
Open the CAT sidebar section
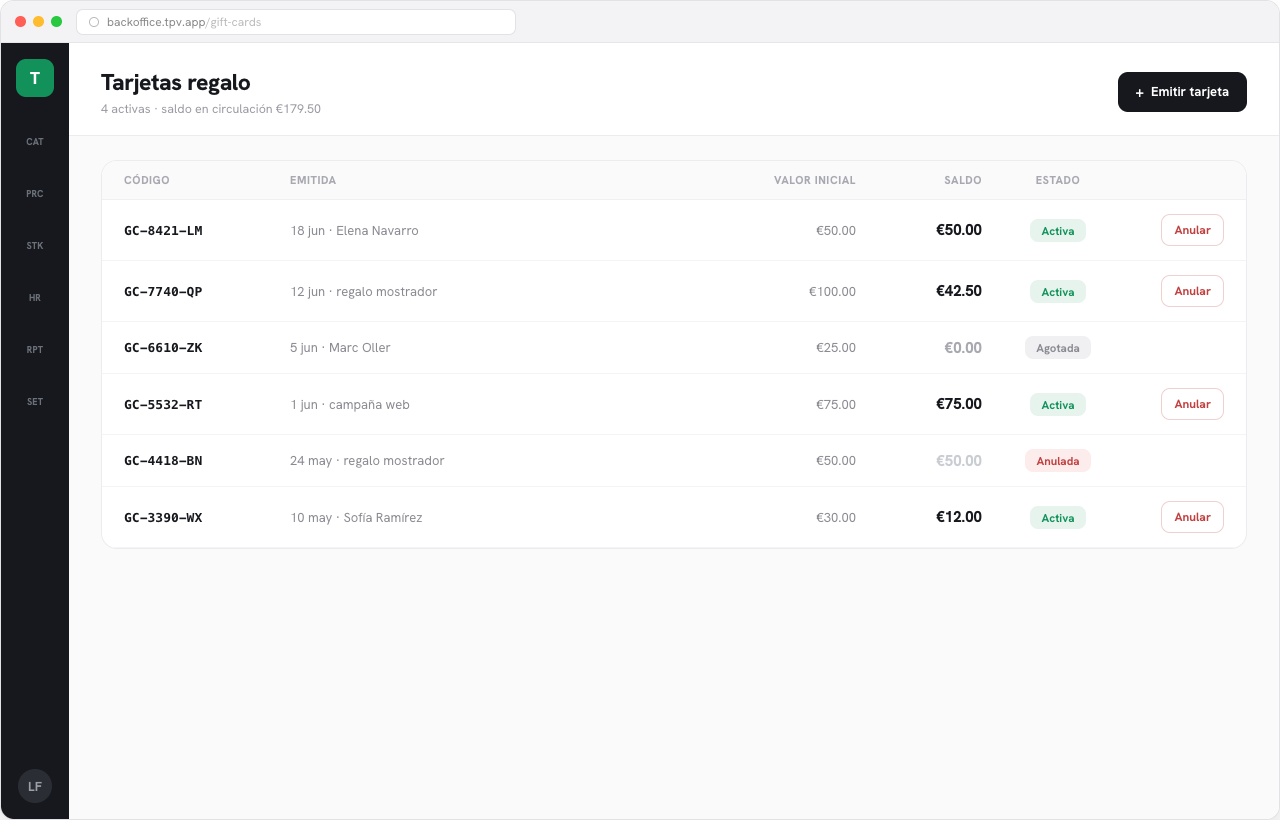coord(35,142)
